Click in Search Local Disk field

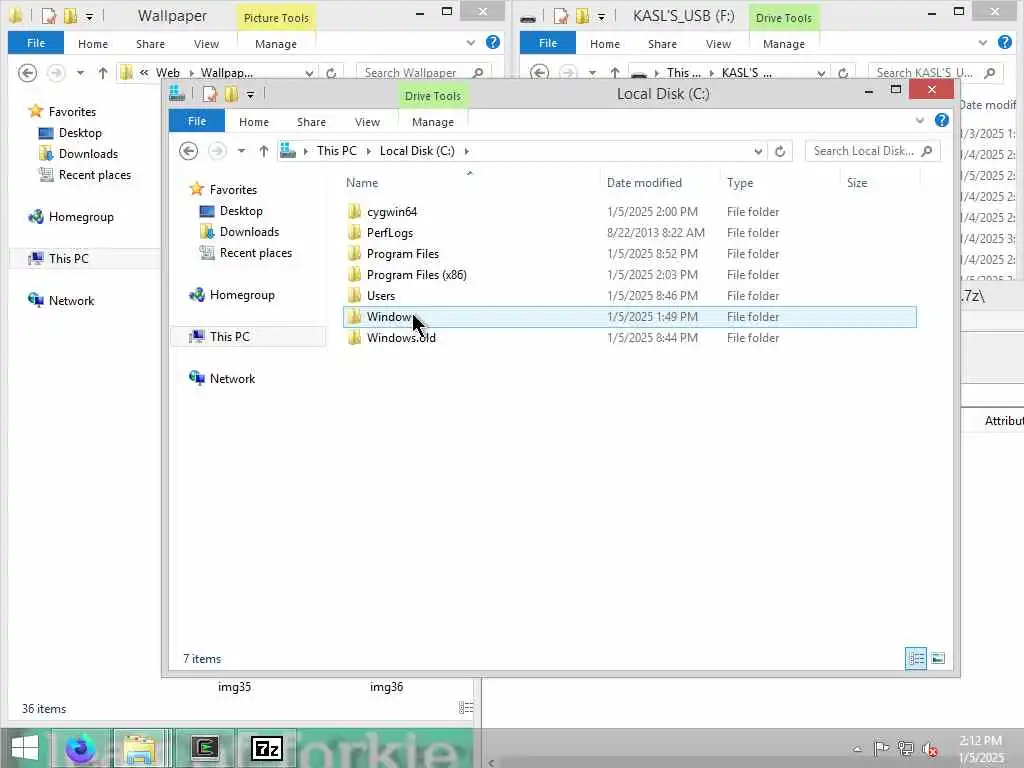[872, 151]
